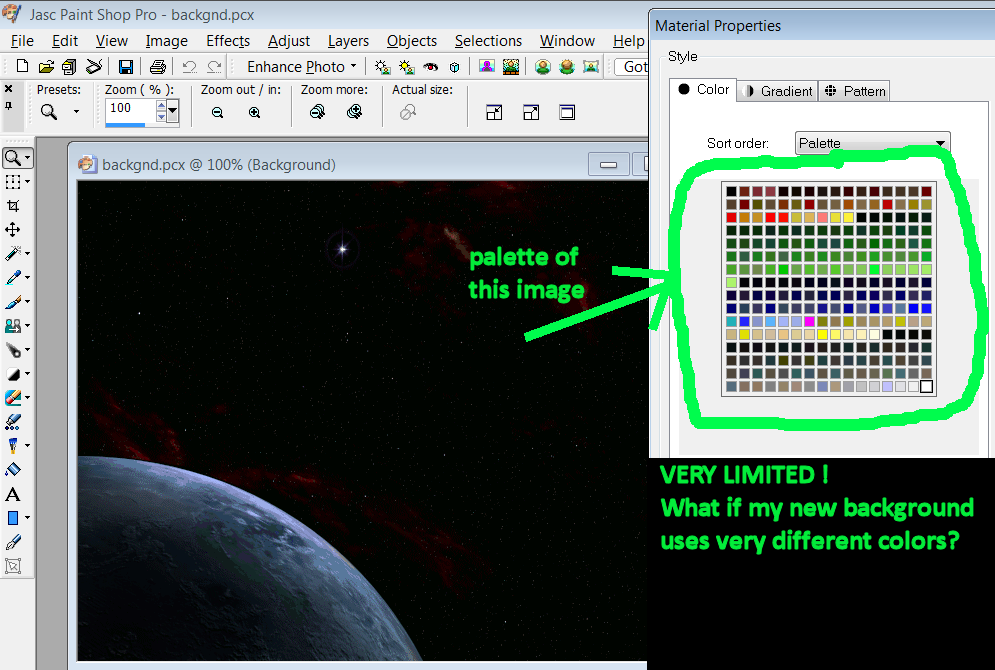The width and height of the screenshot is (995, 670).
Task: Click the Save disk icon
Action: (x=126, y=67)
